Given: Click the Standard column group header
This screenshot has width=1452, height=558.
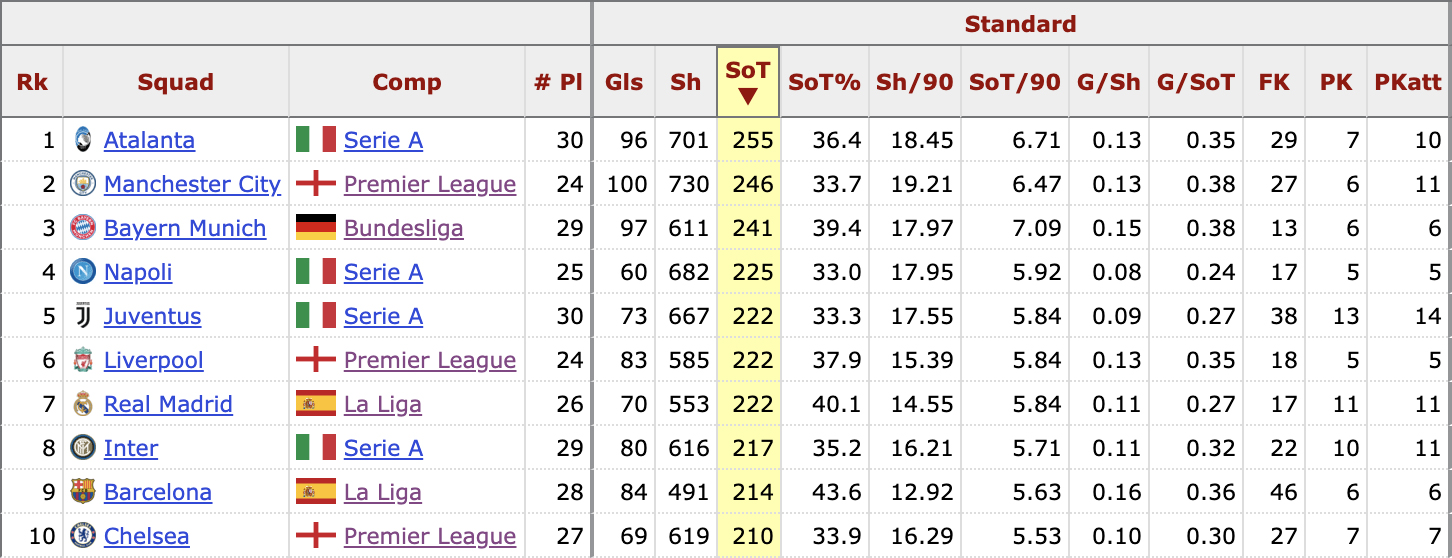Looking at the screenshot, I should pyautogui.click(x=1020, y=24).
